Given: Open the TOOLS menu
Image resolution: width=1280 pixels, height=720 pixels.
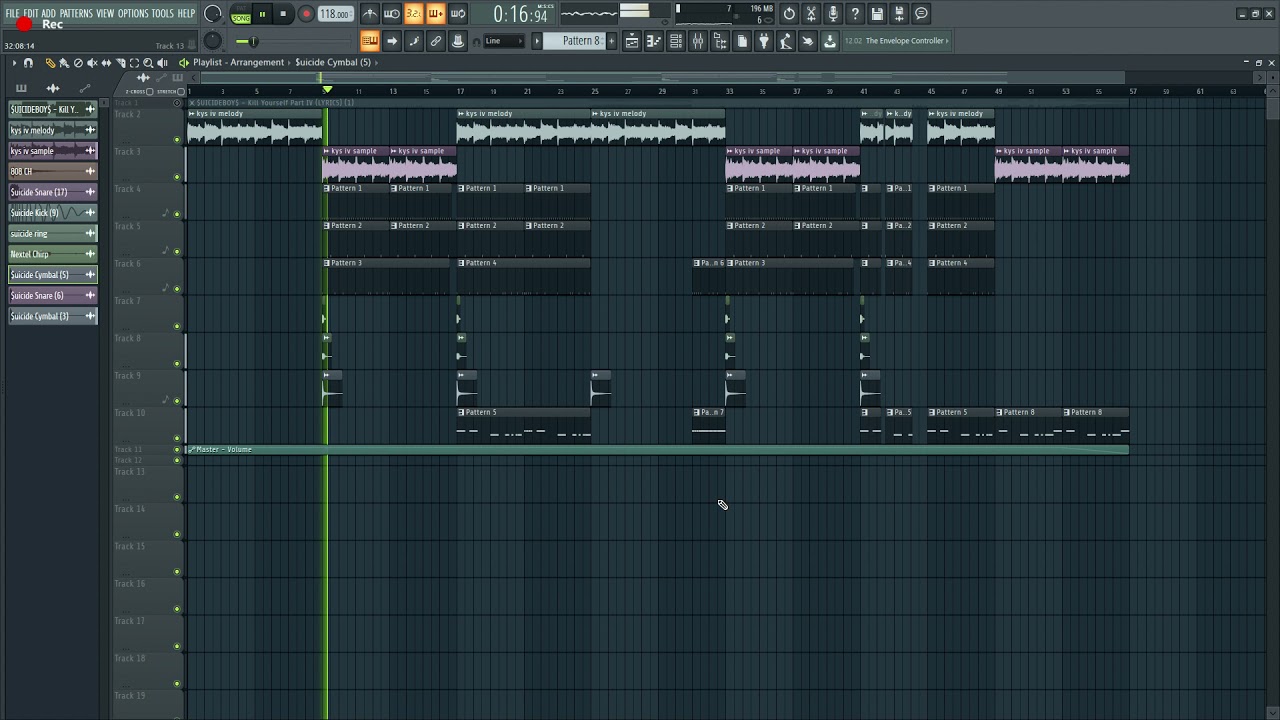Looking at the screenshot, I should [162, 13].
